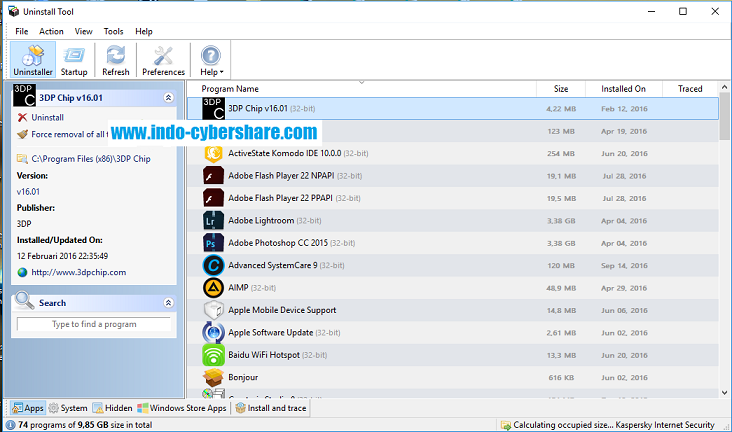The height and width of the screenshot is (432, 732).
Task: Refresh the program list
Action: (115, 60)
